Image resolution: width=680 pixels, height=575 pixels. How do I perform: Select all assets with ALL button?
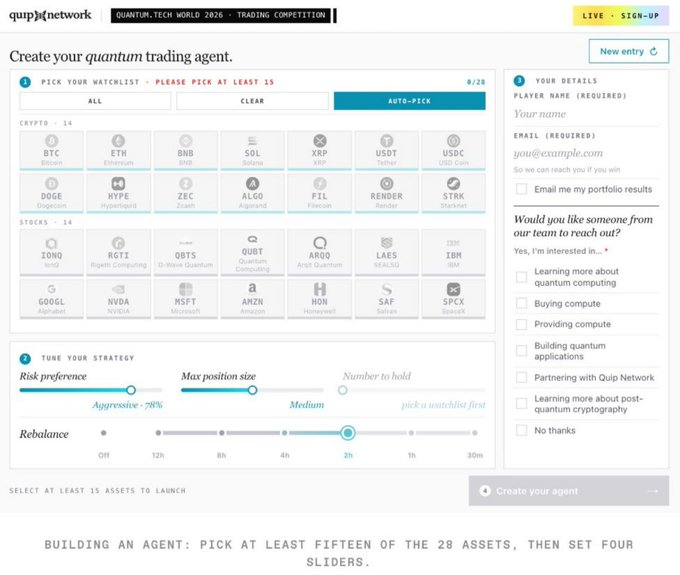(95, 101)
